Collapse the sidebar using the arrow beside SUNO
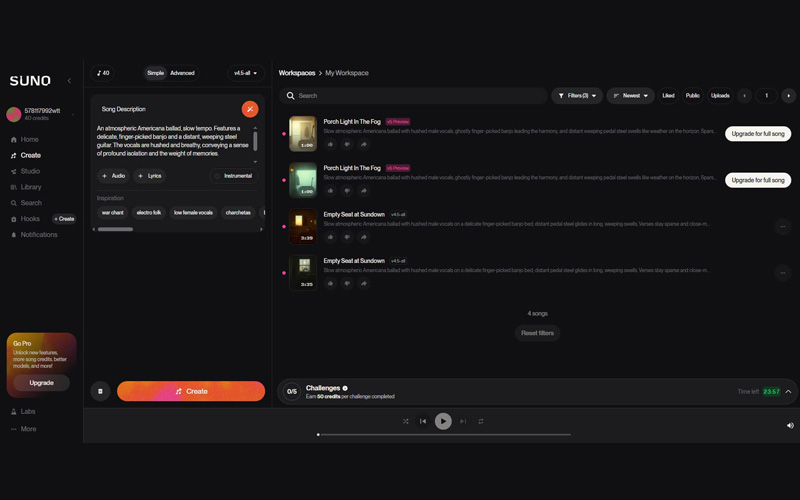Screen dimensions: 800x500 click(69, 81)
